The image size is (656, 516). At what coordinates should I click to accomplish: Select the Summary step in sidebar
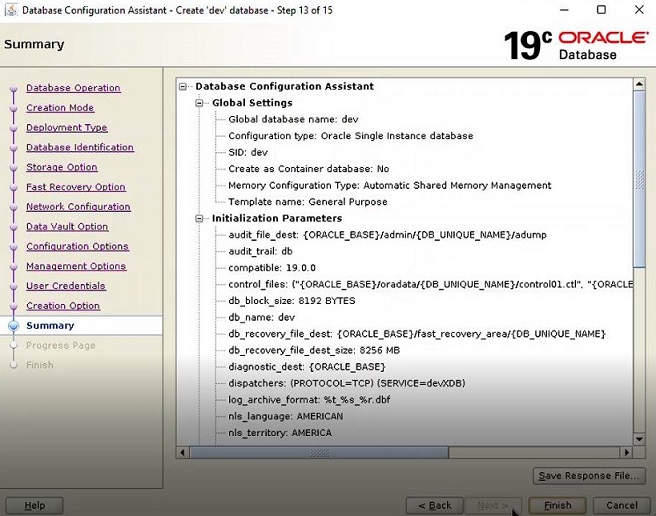tap(50, 326)
